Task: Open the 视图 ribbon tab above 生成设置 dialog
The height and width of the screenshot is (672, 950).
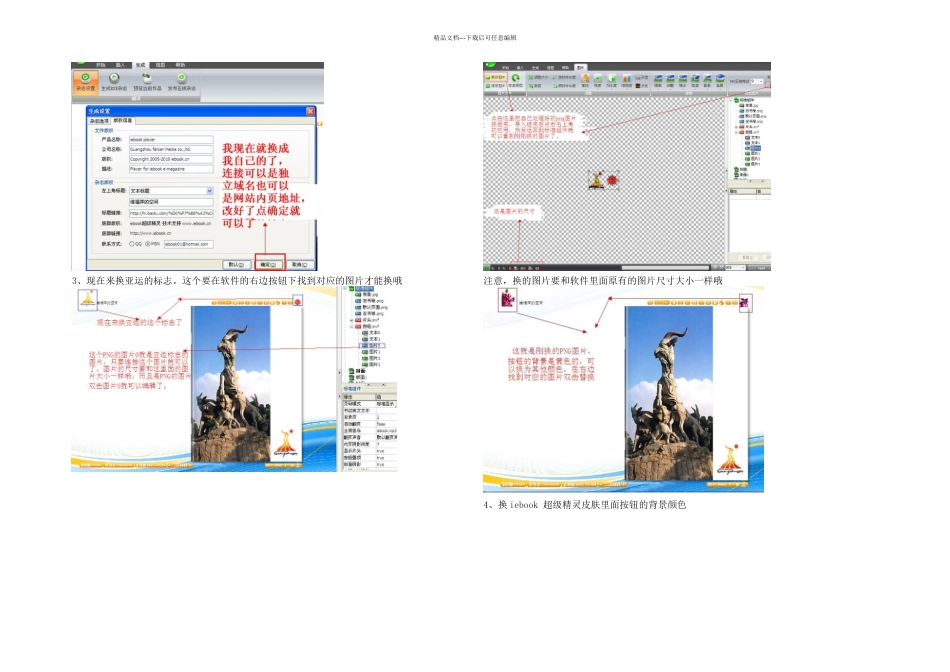Action: point(160,65)
